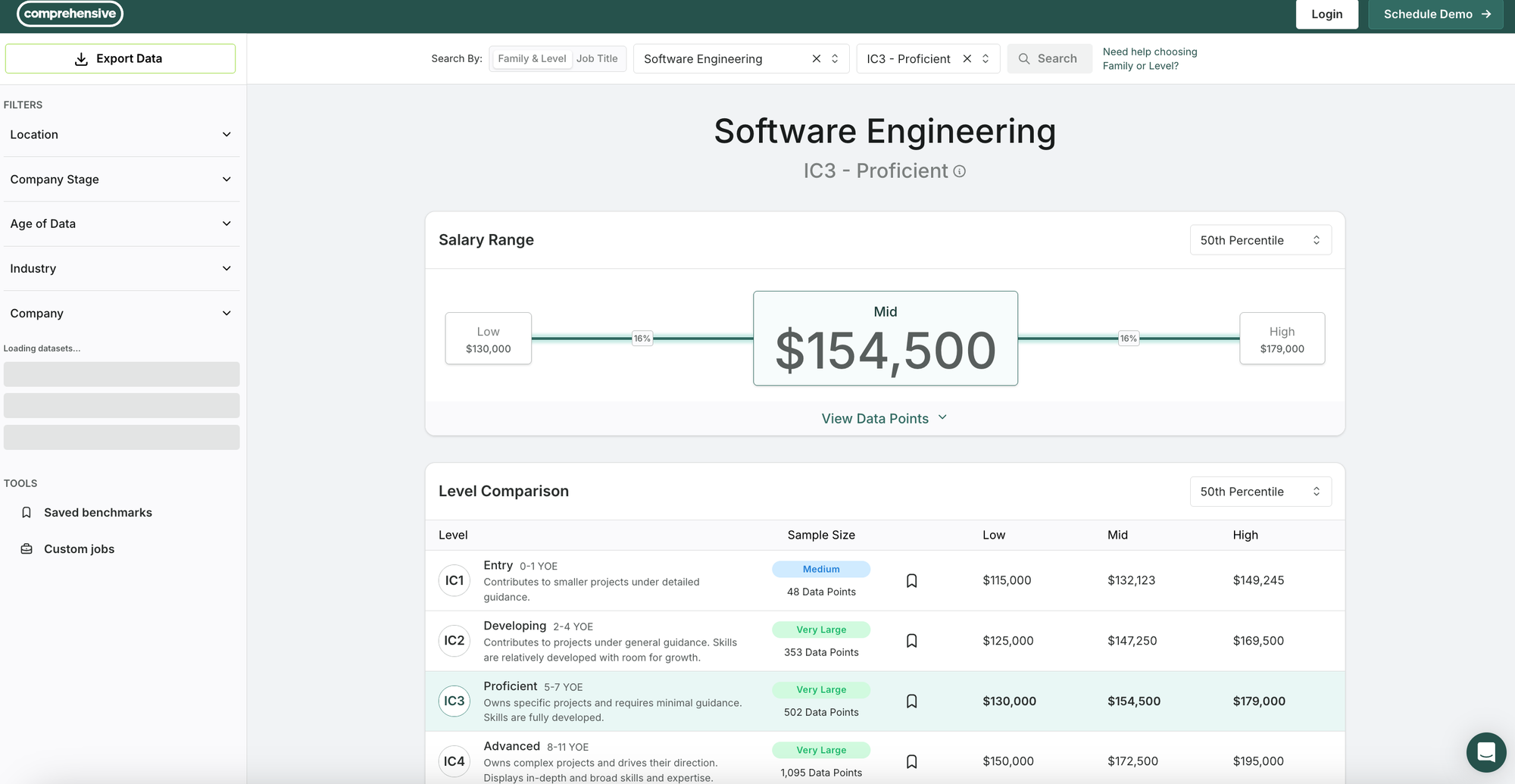The image size is (1515, 784).
Task: Bookmark the IC4 Advanced level row
Action: [912, 761]
